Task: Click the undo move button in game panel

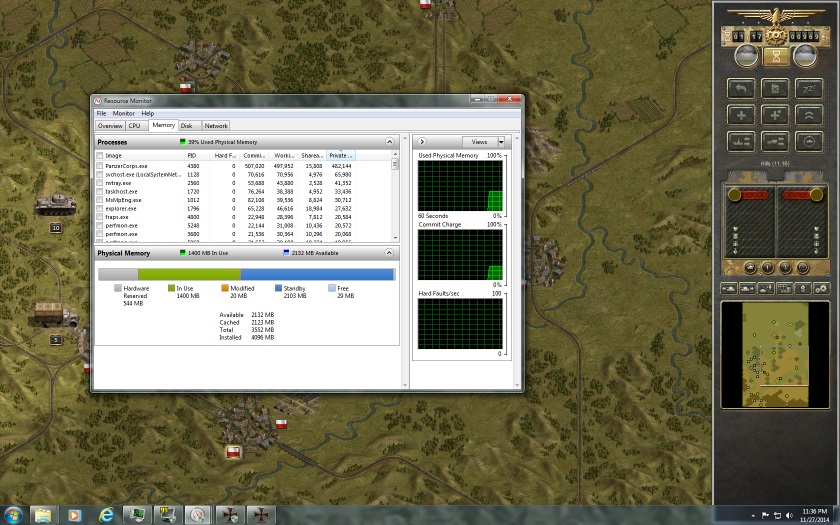Action: point(742,89)
